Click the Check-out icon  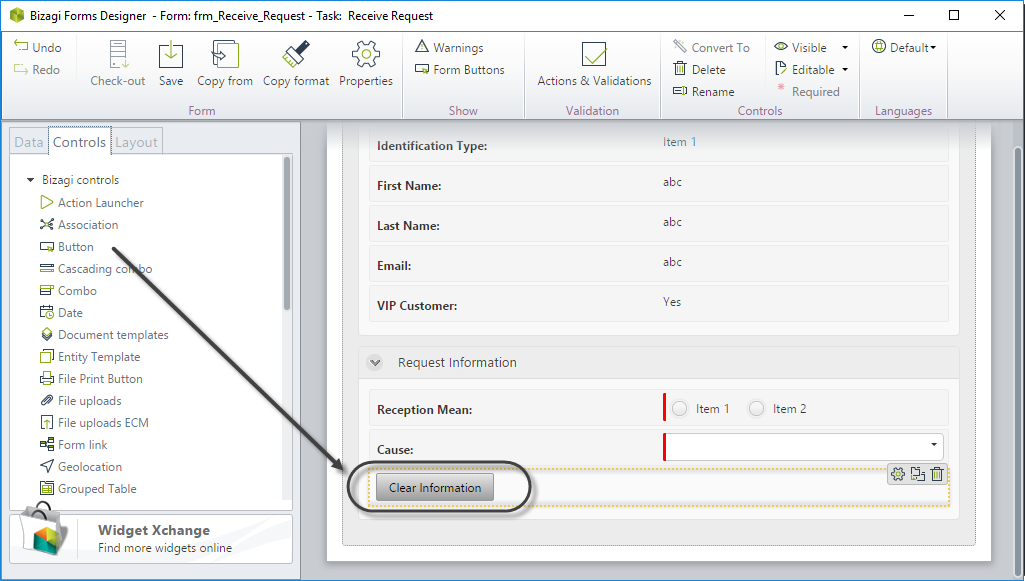[x=118, y=54]
